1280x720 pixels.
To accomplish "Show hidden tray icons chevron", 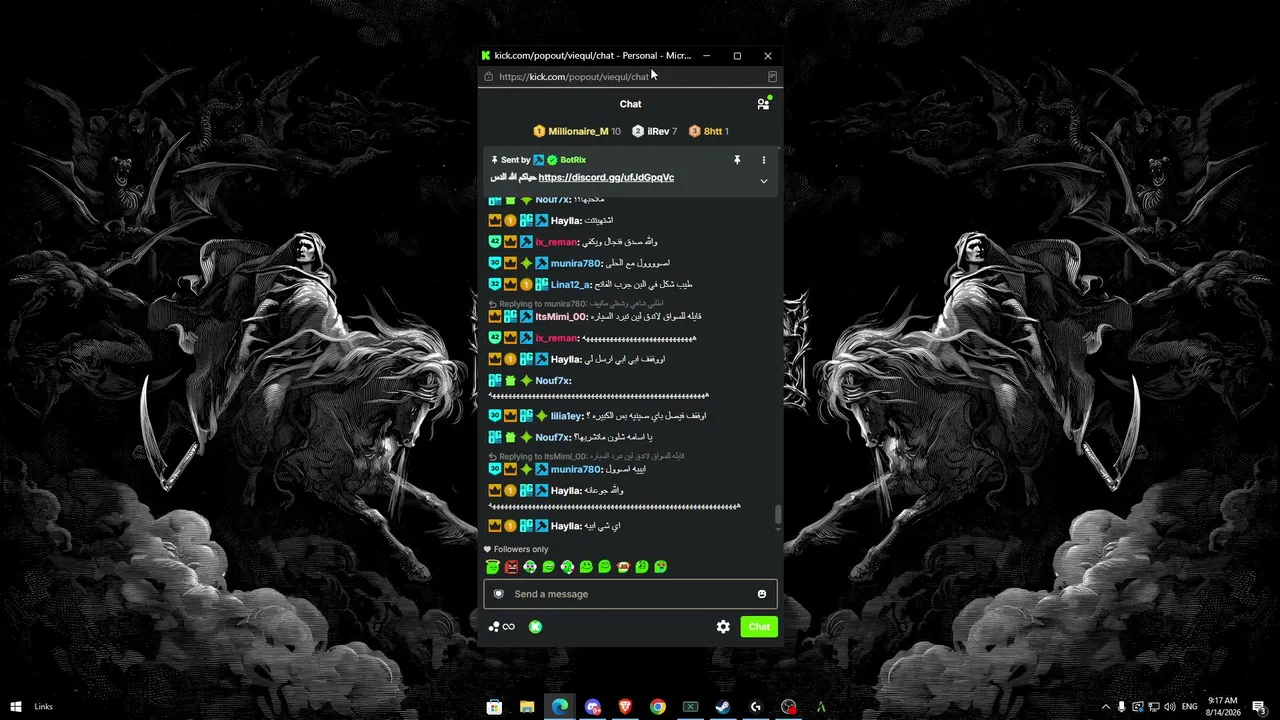I will pyautogui.click(x=1106, y=707).
